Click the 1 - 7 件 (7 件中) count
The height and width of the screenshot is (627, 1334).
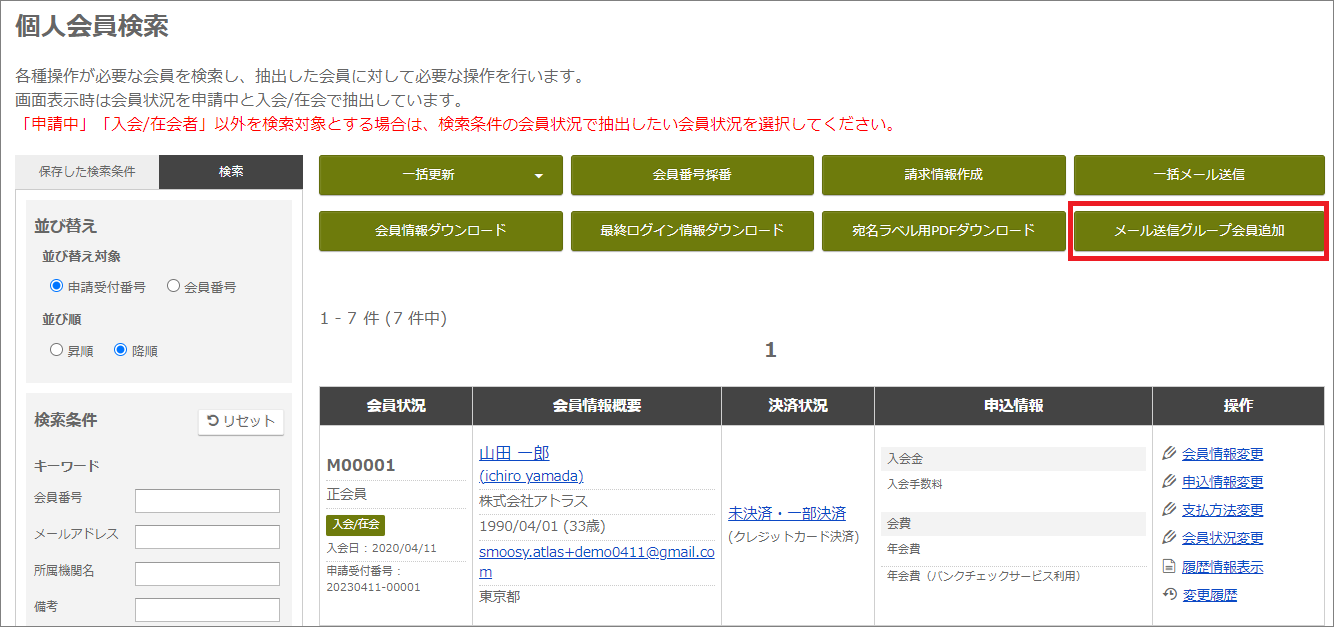click(383, 318)
